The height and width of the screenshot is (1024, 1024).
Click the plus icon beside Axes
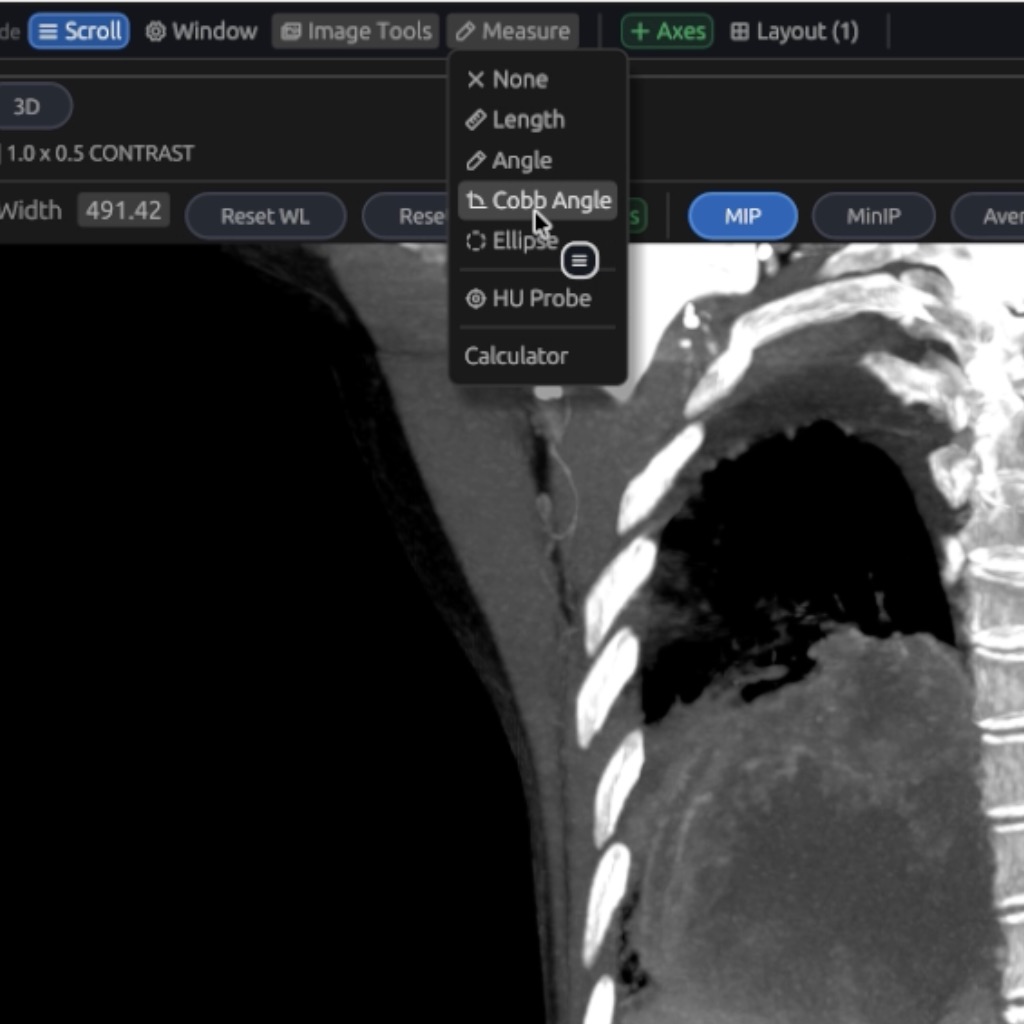coord(640,31)
